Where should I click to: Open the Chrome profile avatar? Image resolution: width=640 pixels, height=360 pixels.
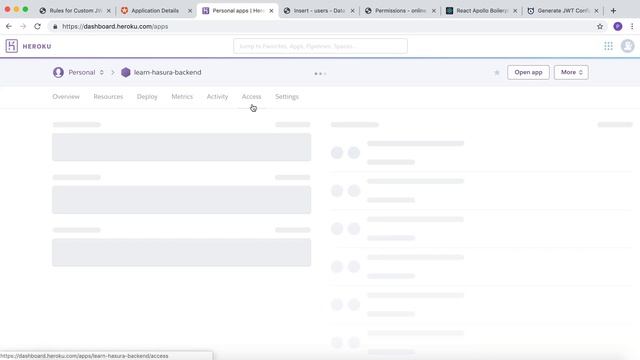pyautogui.click(x=618, y=27)
